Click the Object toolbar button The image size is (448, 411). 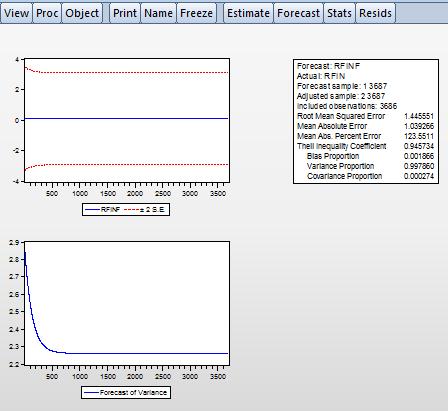[x=82, y=13]
